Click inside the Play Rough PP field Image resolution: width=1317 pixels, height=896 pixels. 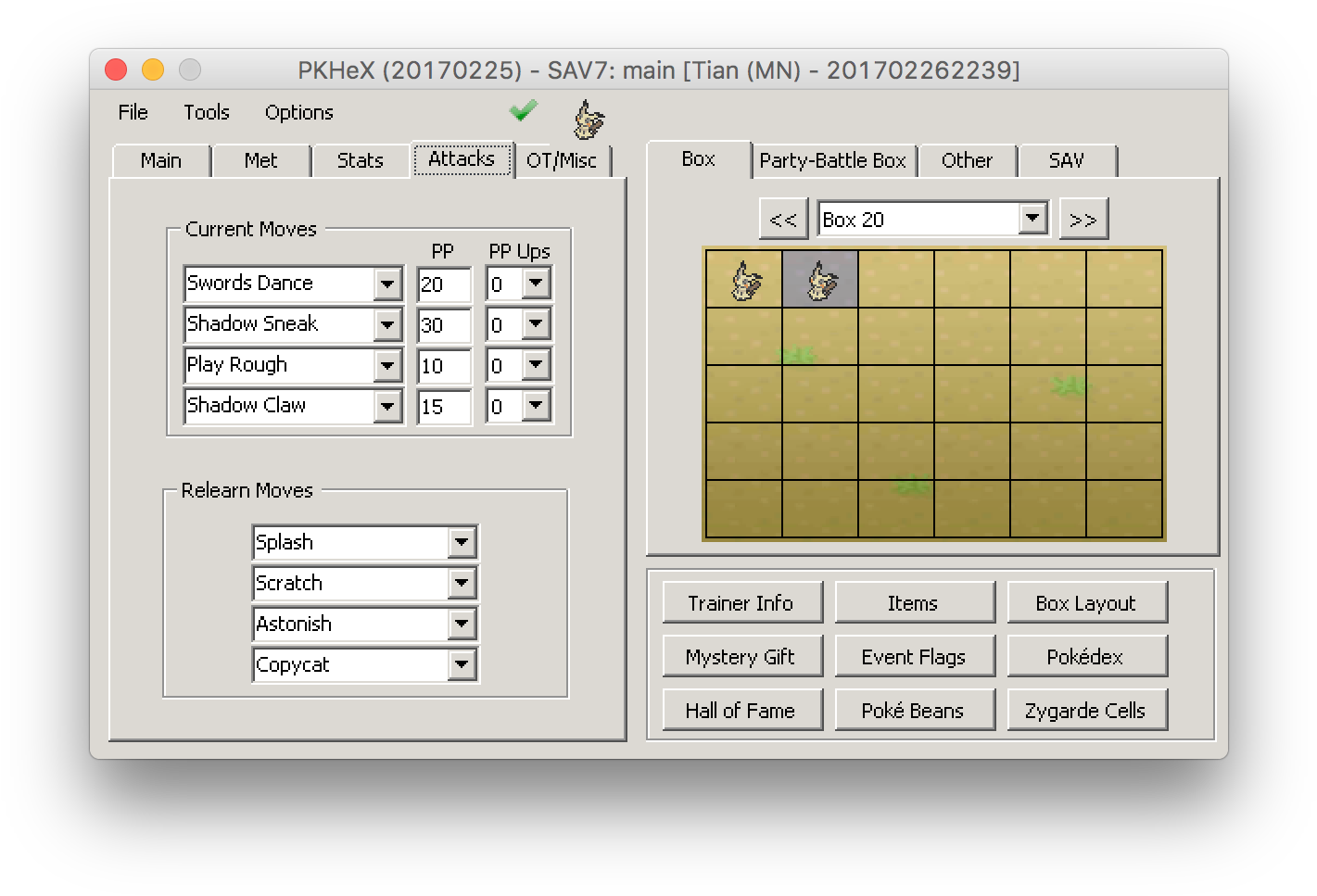(443, 366)
